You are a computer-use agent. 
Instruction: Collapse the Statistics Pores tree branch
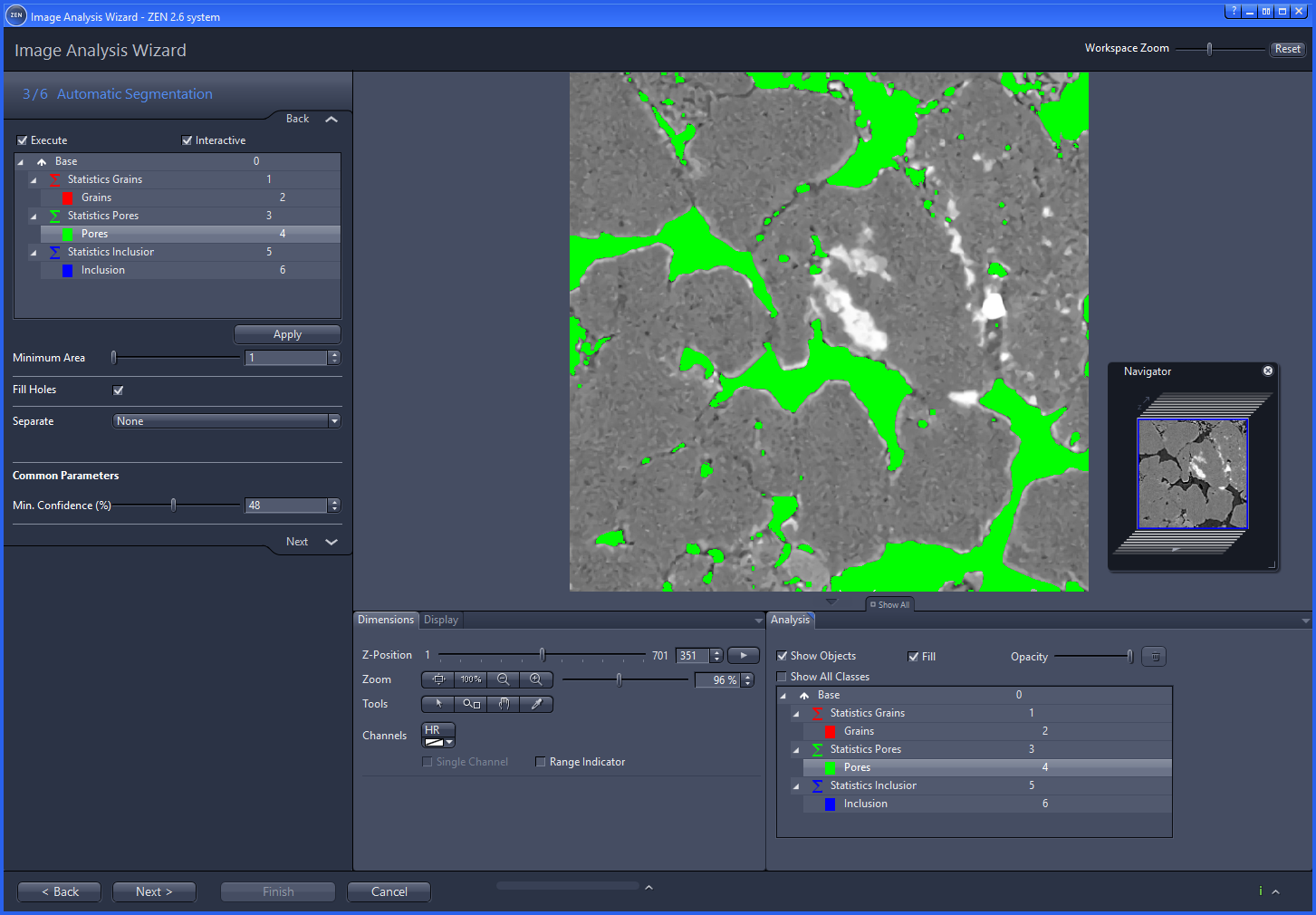(34, 216)
